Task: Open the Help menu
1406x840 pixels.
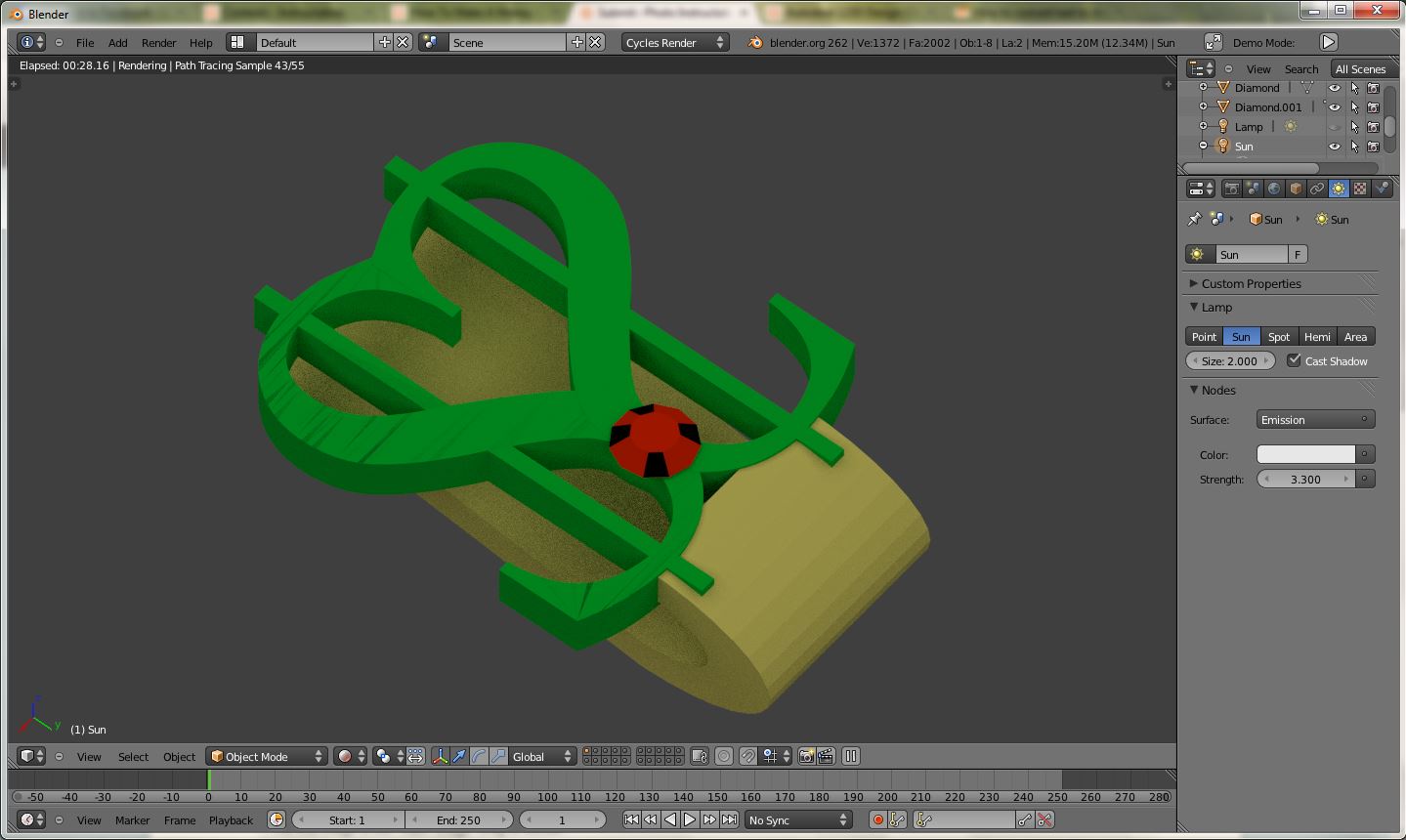Action: point(200,42)
